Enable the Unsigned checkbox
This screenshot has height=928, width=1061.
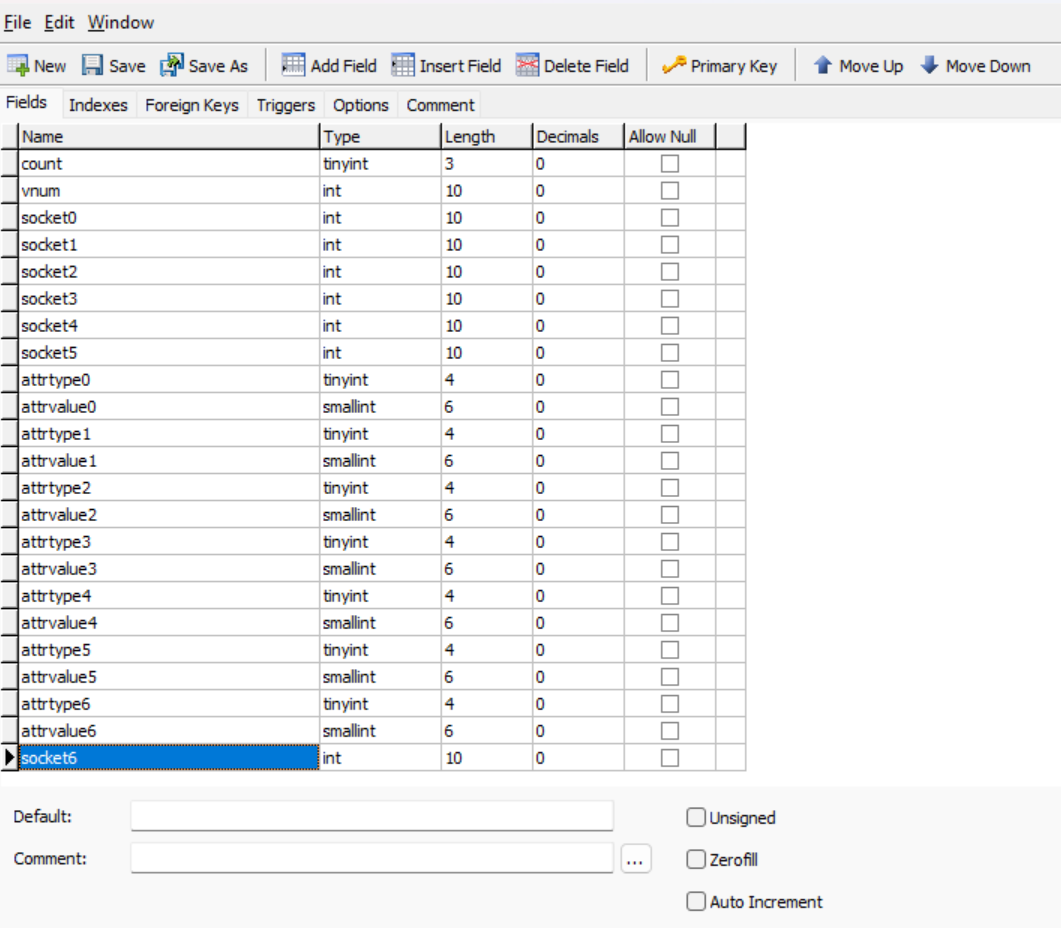(696, 818)
